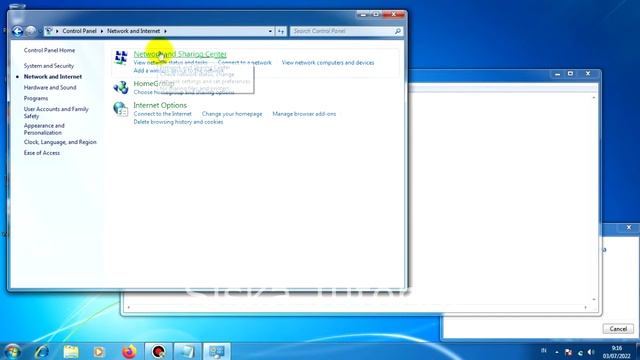This screenshot has height=360, width=640.
Task: Click Cancel in the background dialog
Action: [618, 329]
